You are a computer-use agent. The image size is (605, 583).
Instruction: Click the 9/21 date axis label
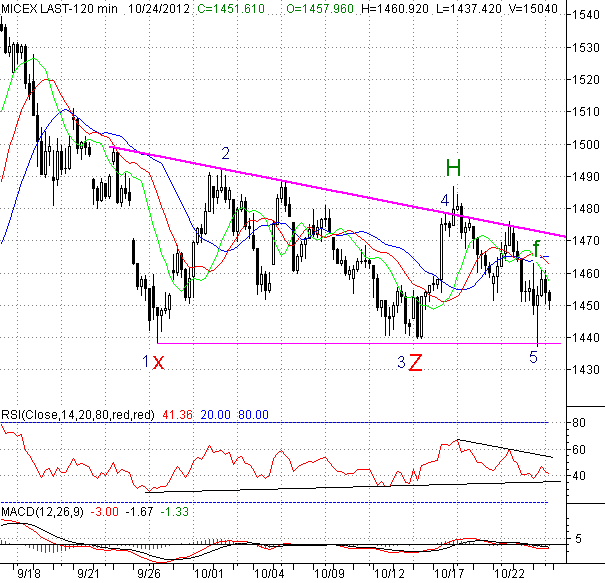88,574
